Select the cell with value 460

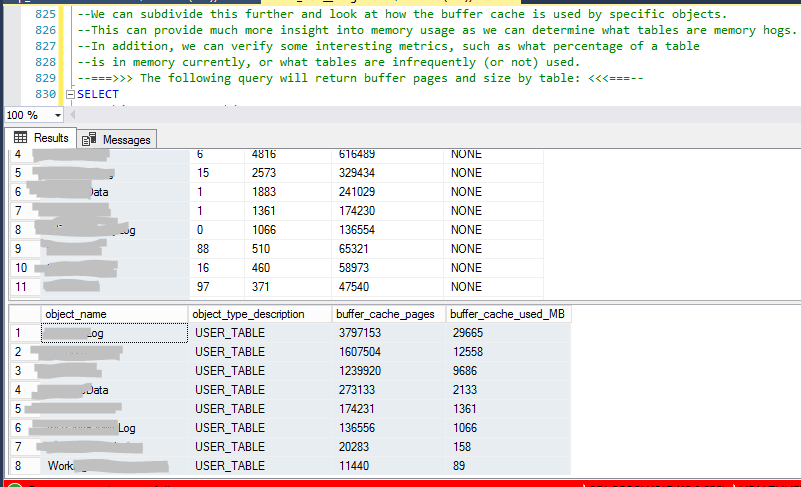click(x=288, y=268)
